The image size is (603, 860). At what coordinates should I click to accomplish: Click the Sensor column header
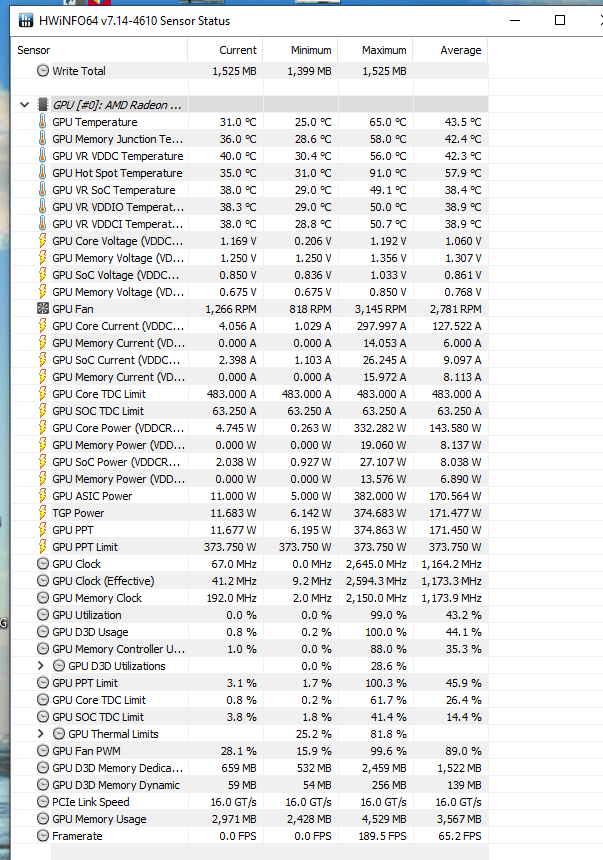(x=99, y=50)
